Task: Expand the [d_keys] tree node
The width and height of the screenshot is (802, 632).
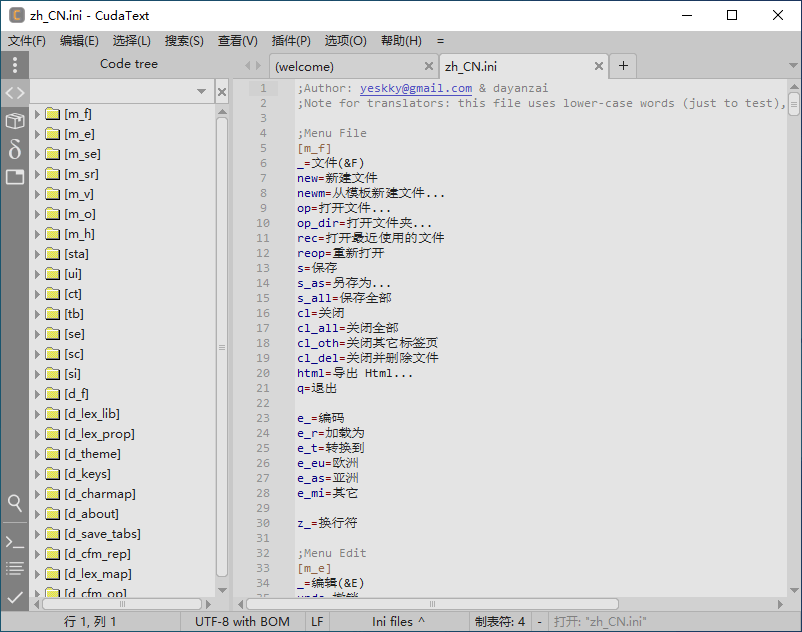Action: 37,474
